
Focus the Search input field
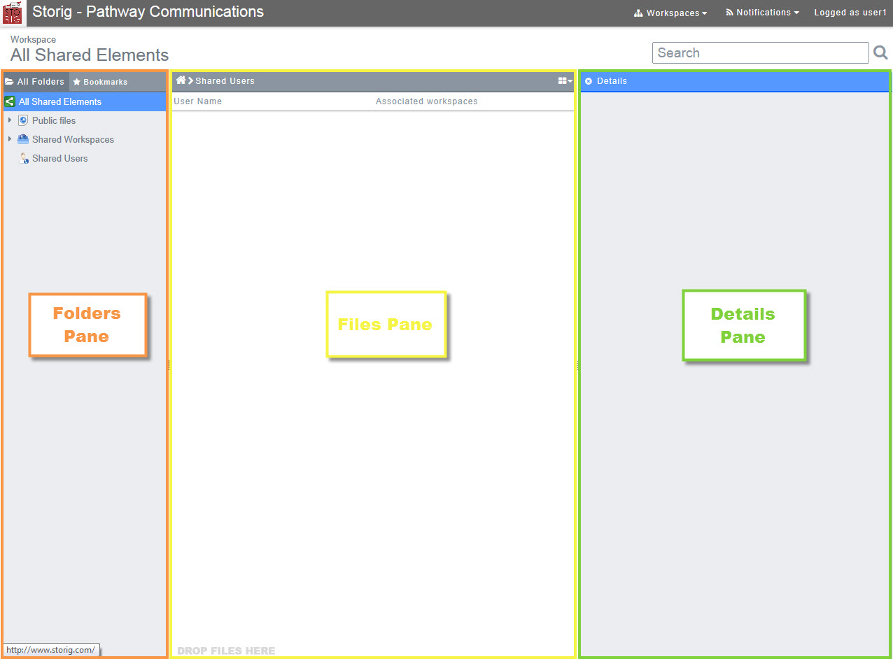click(x=760, y=53)
